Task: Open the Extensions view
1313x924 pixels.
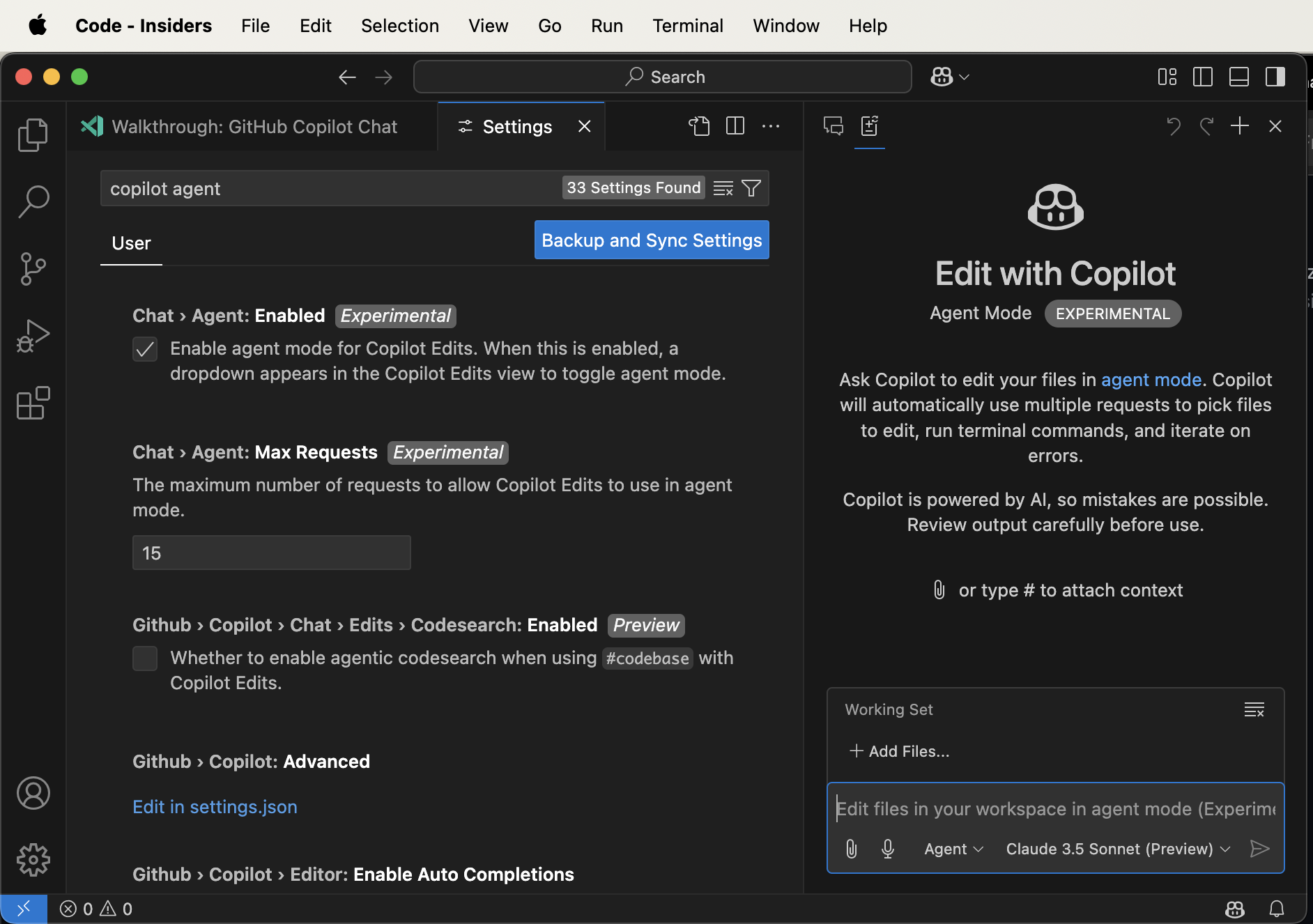Action: click(x=32, y=403)
